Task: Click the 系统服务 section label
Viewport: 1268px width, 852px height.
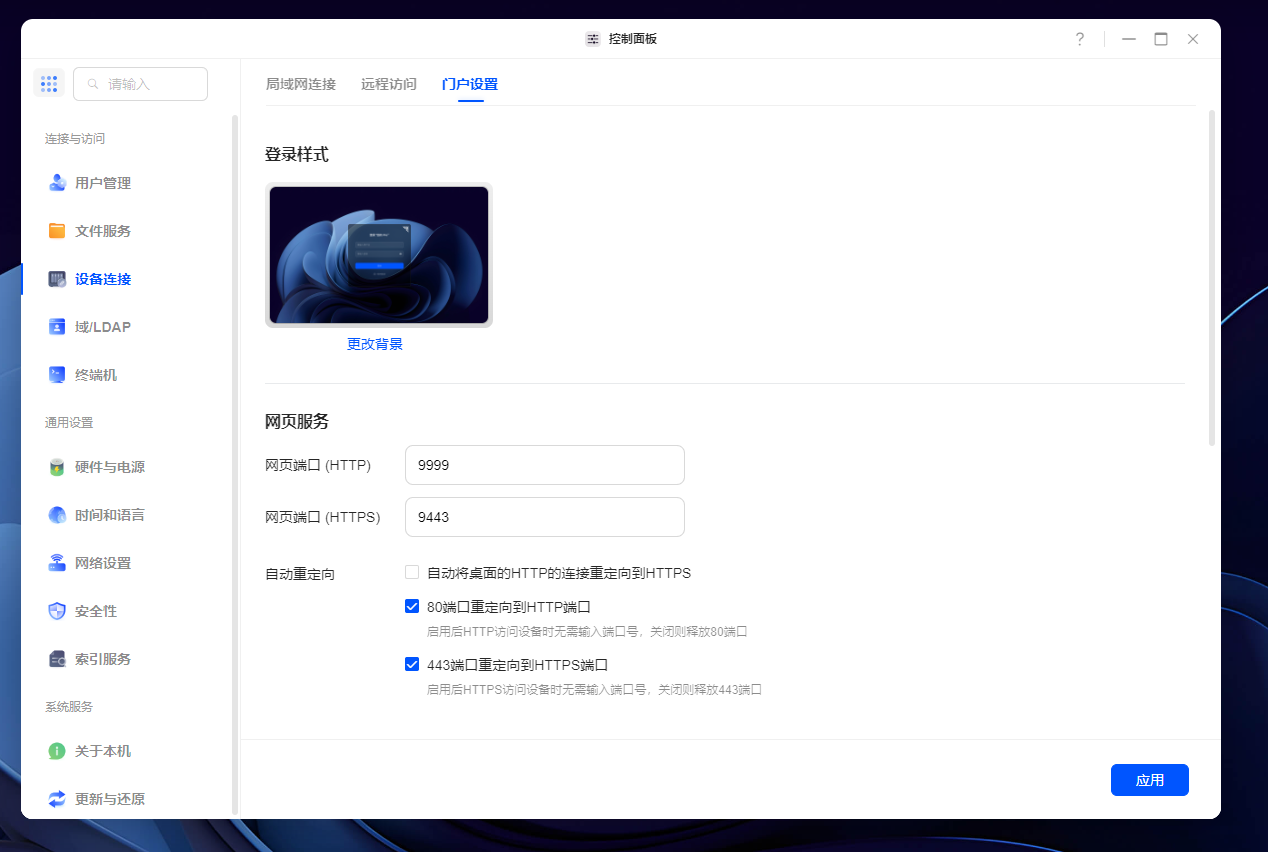Action: tap(69, 707)
